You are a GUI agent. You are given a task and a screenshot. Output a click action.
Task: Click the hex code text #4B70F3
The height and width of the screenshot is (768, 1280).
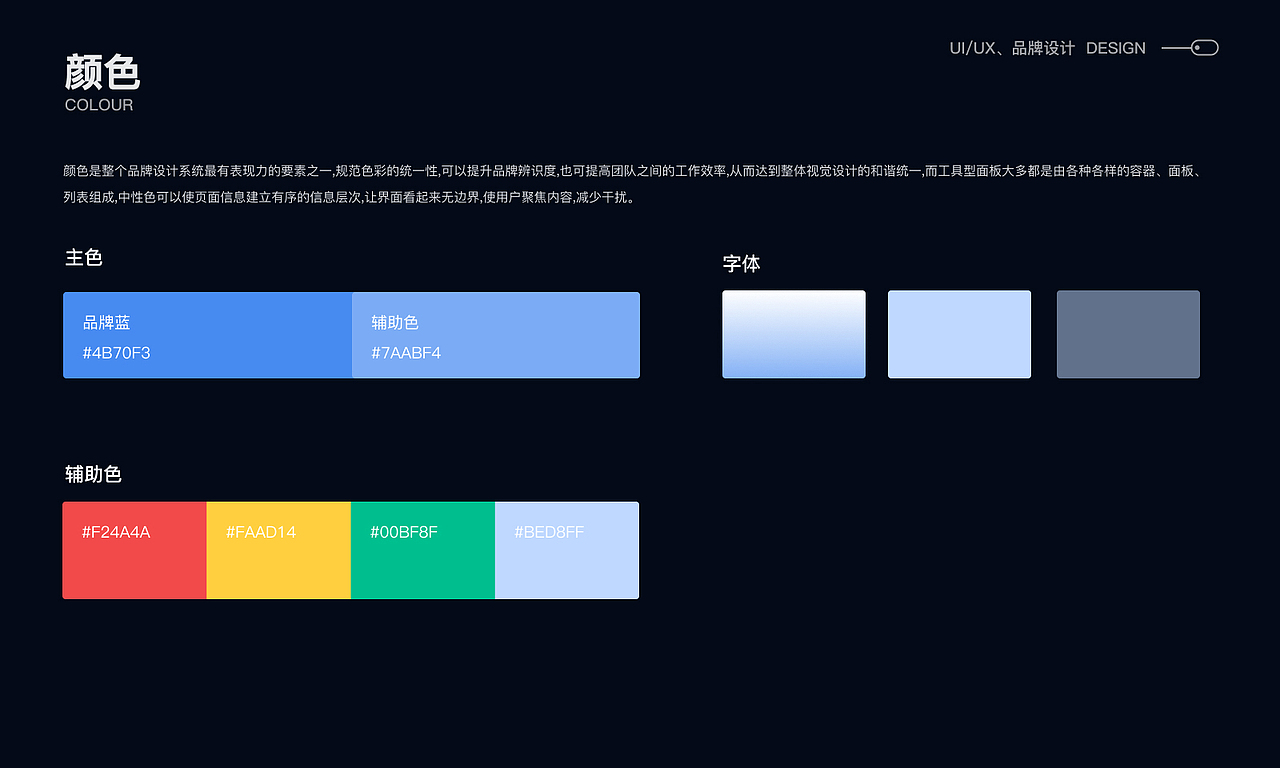point(116,352)
